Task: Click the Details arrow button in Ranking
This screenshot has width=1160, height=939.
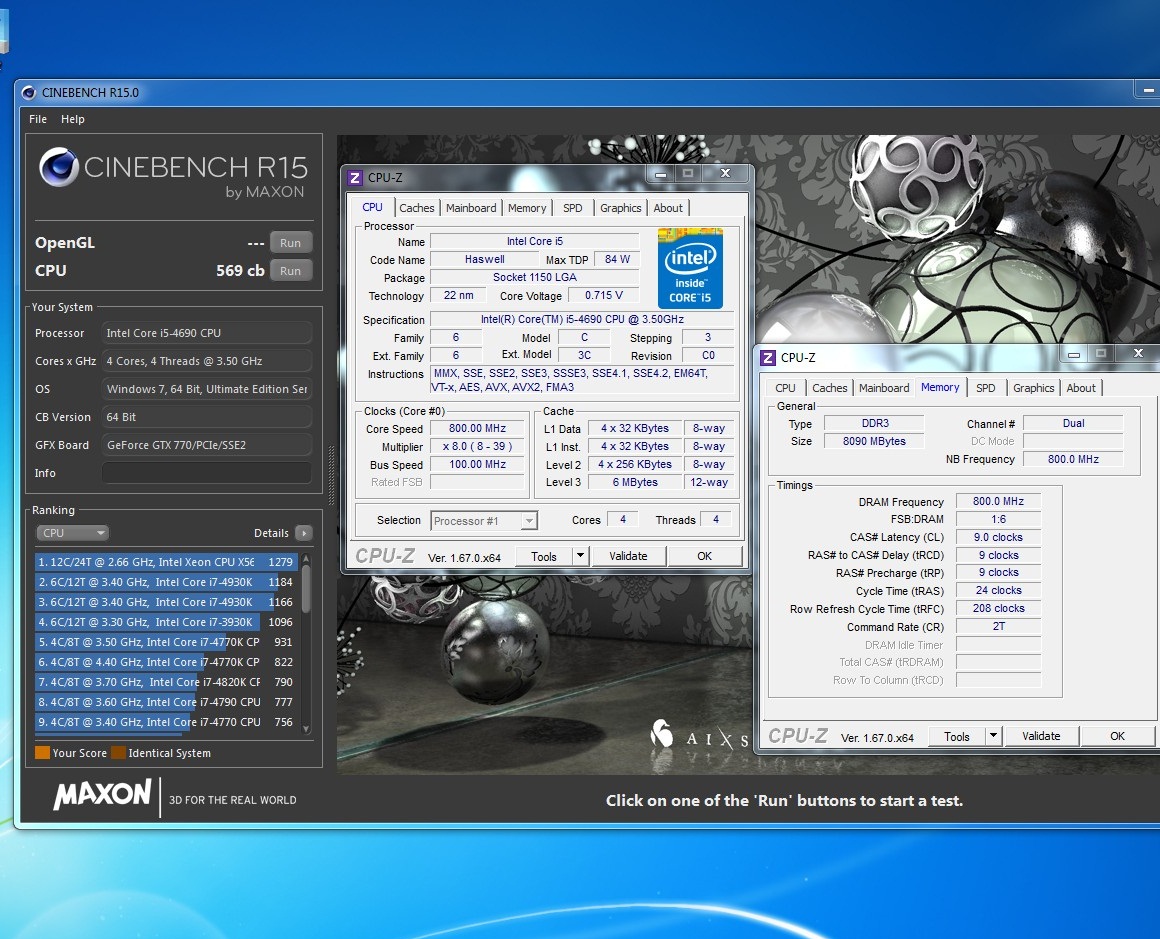Action: pyautogui.click(x=303, y=533)
